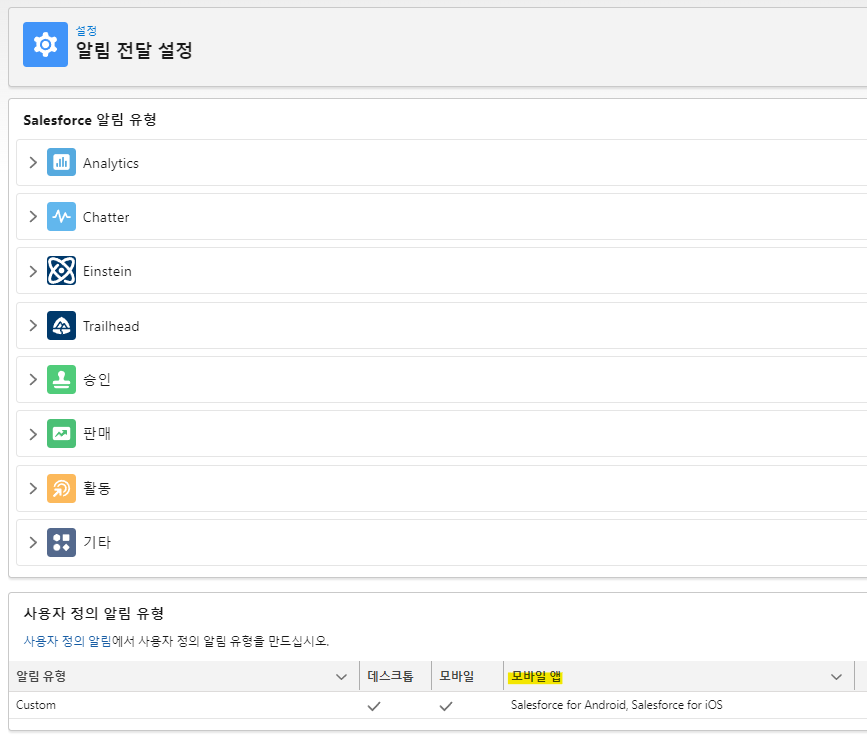Toggle the Custom row desktop checkmark

374,705
